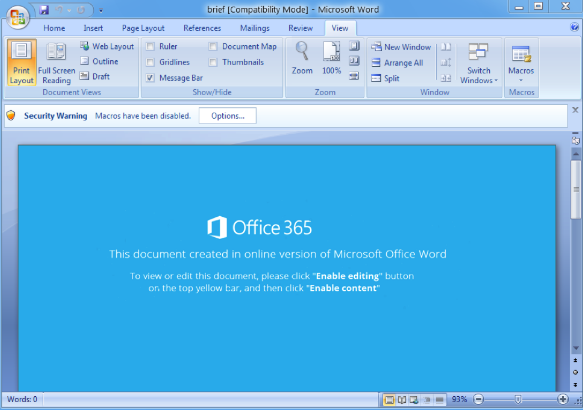The image size is (583, 411).
Task: Open a New Window
Action: point(401,47)
